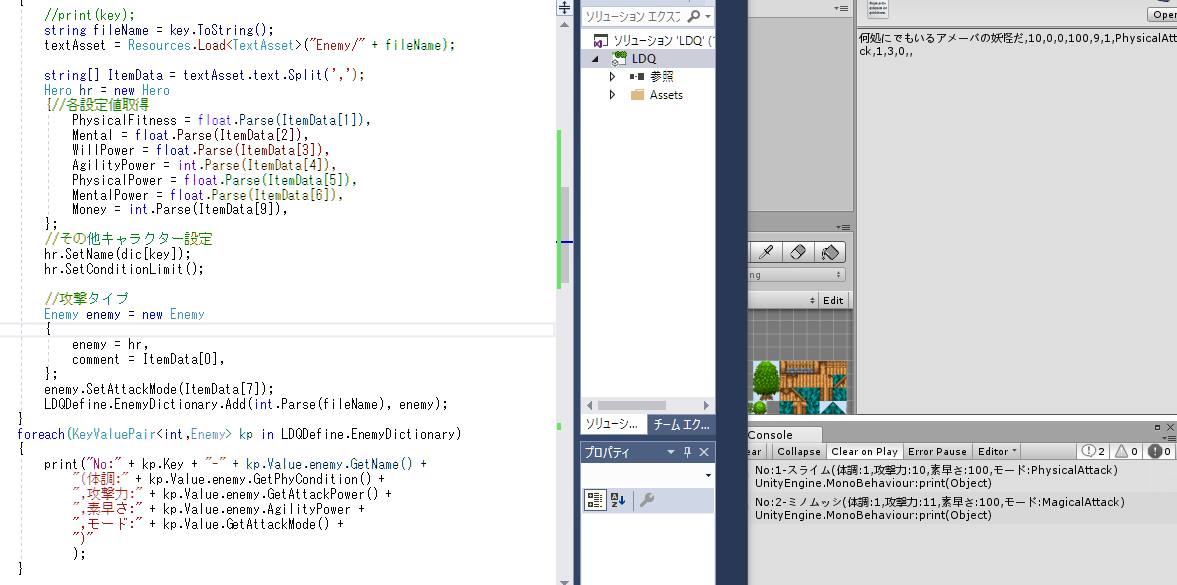Expand the Assets folder node
The height and width of the screenshot is (585, 1177).
pos(613,95)
